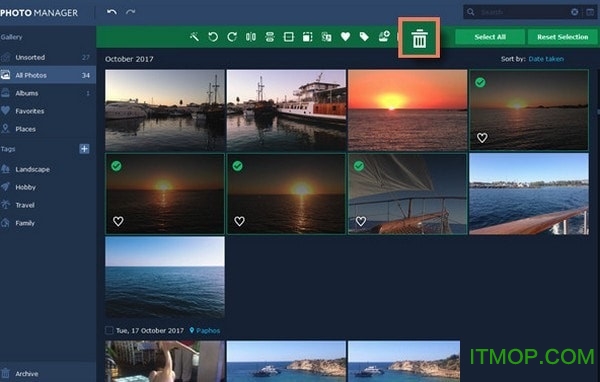
Task: Open Unsorted in the gallery sidebar
Action: [48, 57]
